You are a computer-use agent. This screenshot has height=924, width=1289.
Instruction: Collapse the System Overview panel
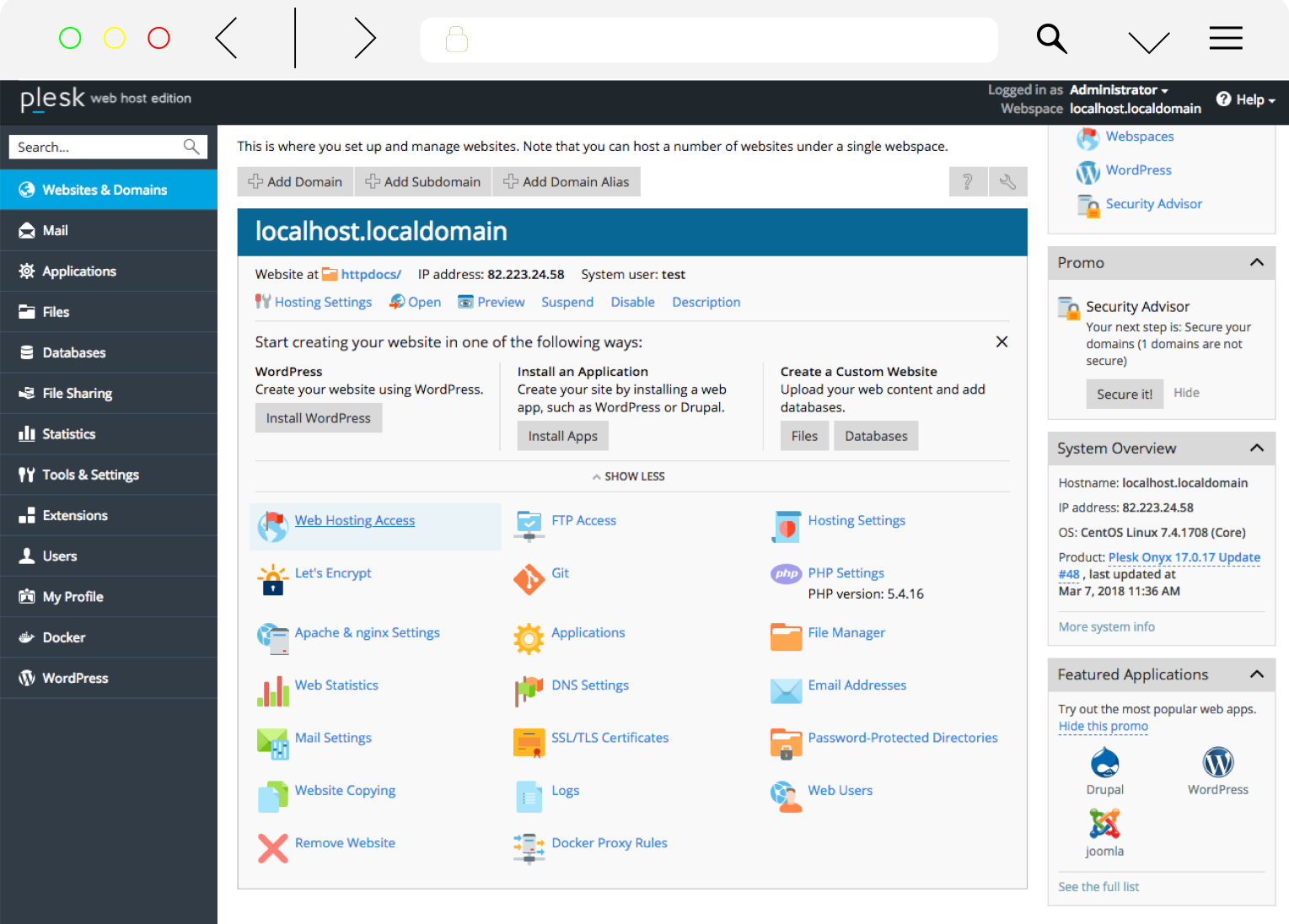1256,448
